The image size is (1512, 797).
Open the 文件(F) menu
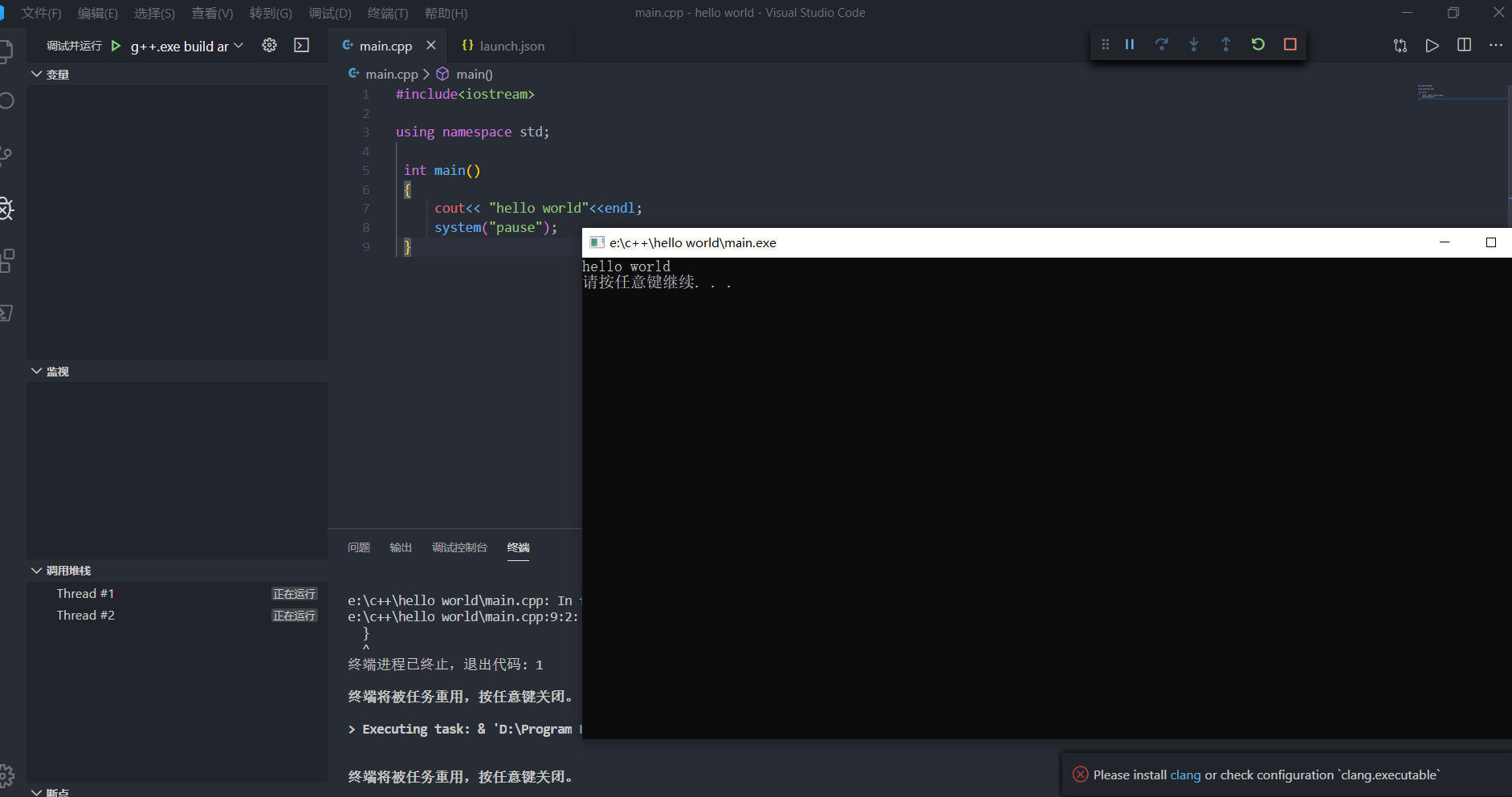coord(41,13)
